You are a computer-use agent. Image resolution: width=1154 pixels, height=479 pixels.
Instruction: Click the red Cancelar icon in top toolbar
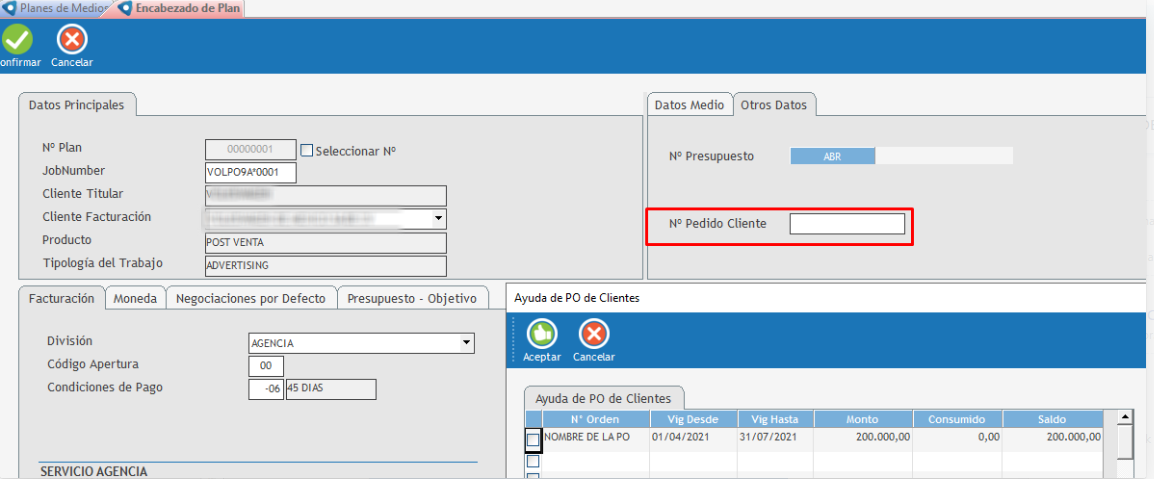pos(72,39)
